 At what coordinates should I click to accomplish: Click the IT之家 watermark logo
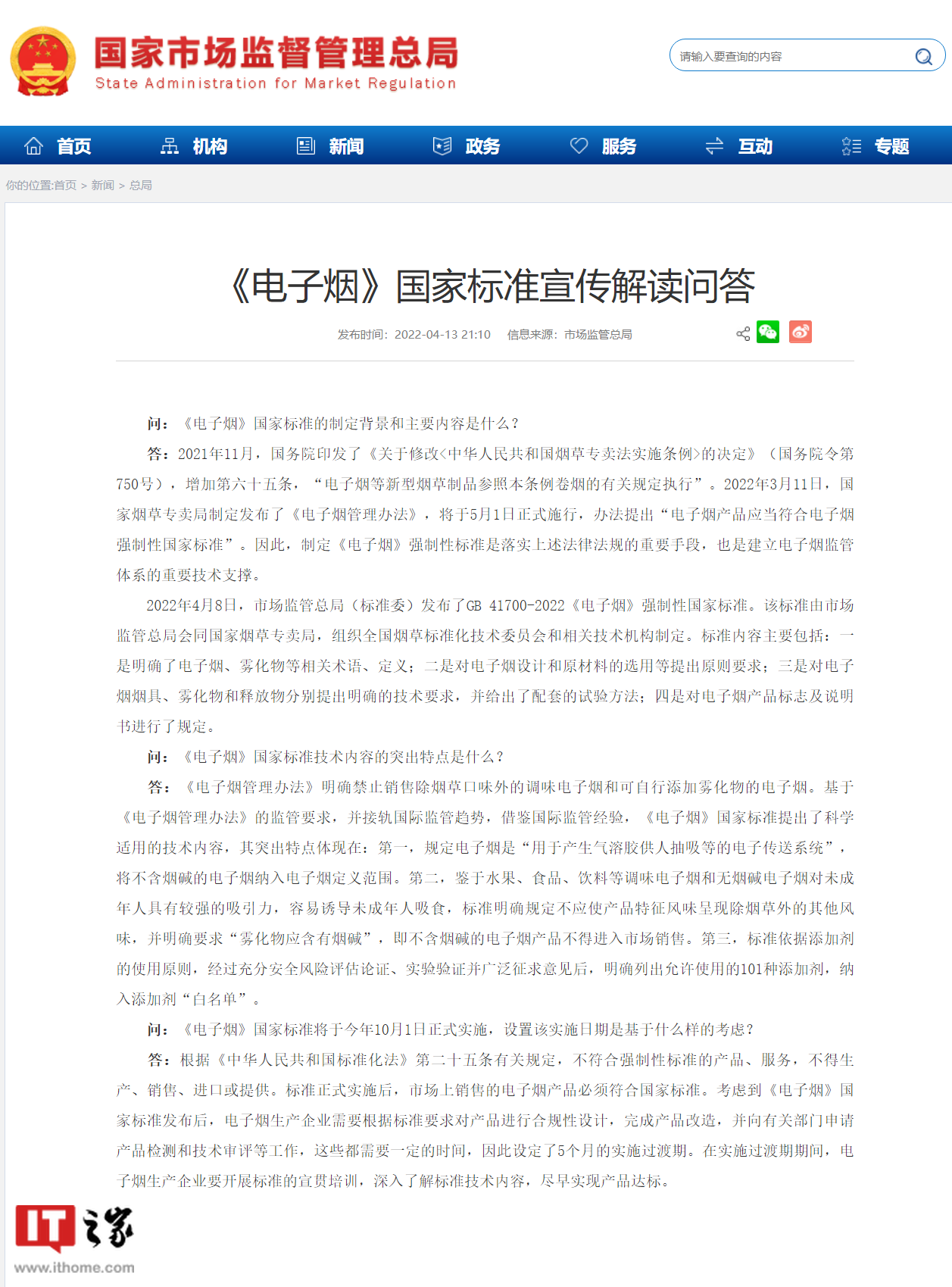click(x=74, y=1239)
